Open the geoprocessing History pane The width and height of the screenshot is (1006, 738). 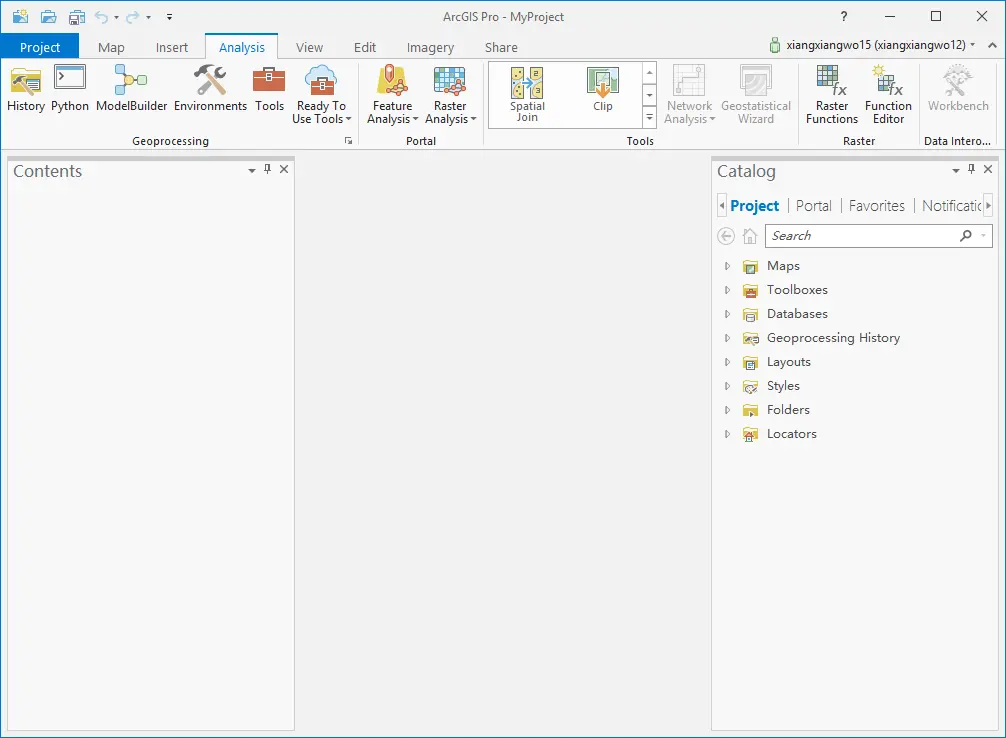26,89
